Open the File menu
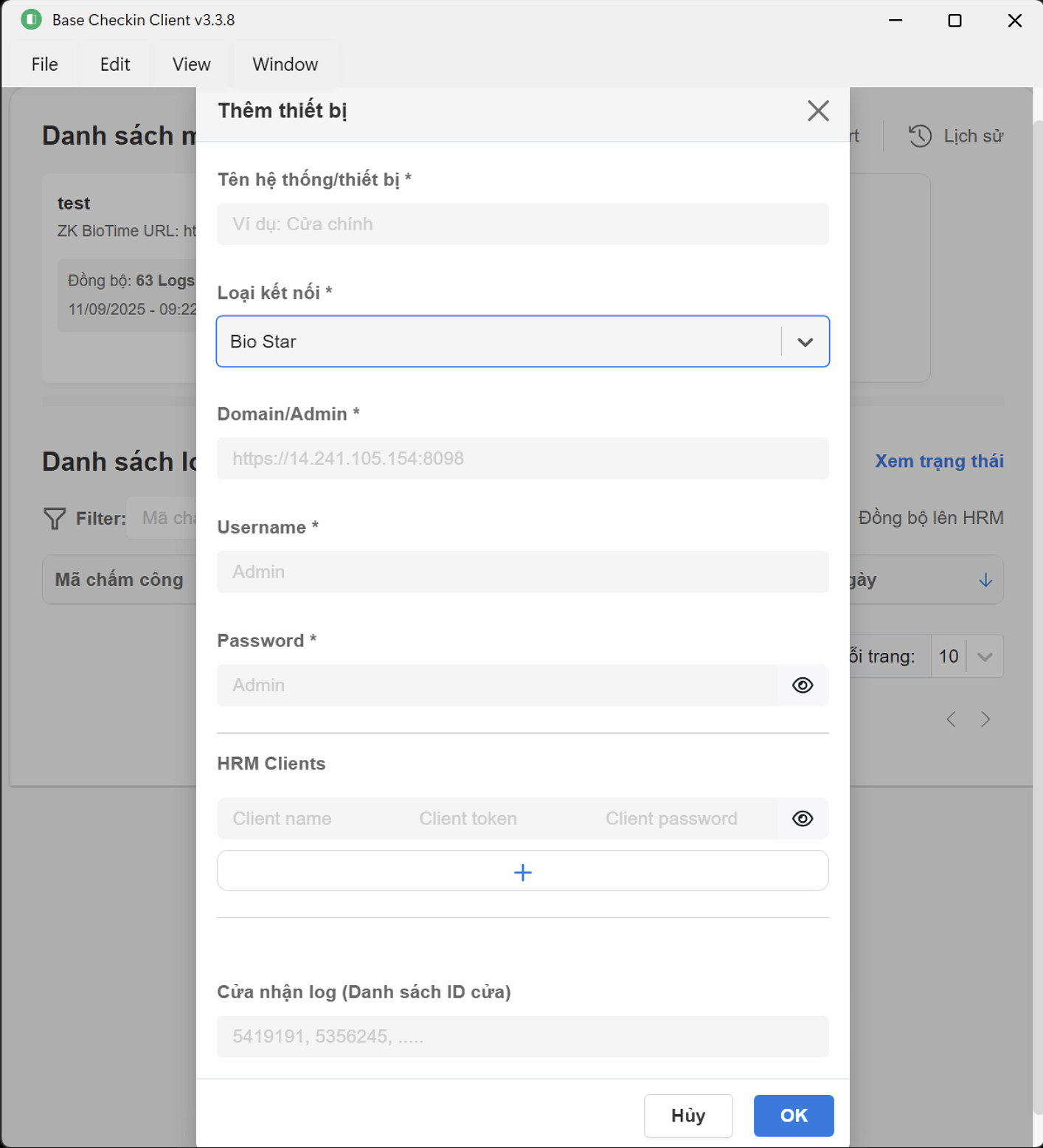 click(x=44, y=65)
